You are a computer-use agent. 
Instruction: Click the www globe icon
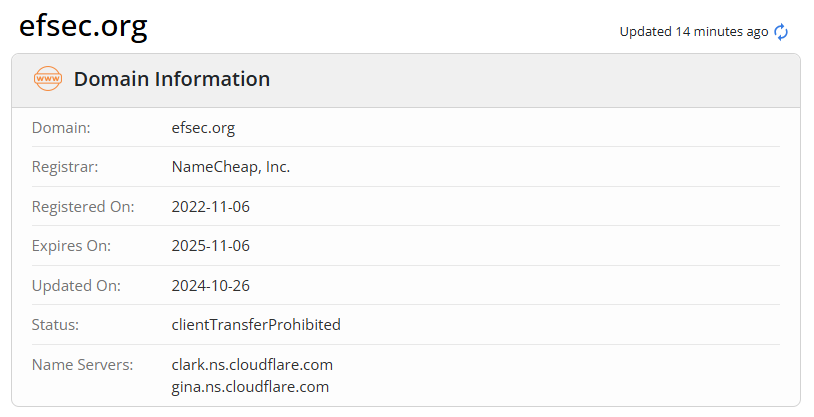point(48,79)
